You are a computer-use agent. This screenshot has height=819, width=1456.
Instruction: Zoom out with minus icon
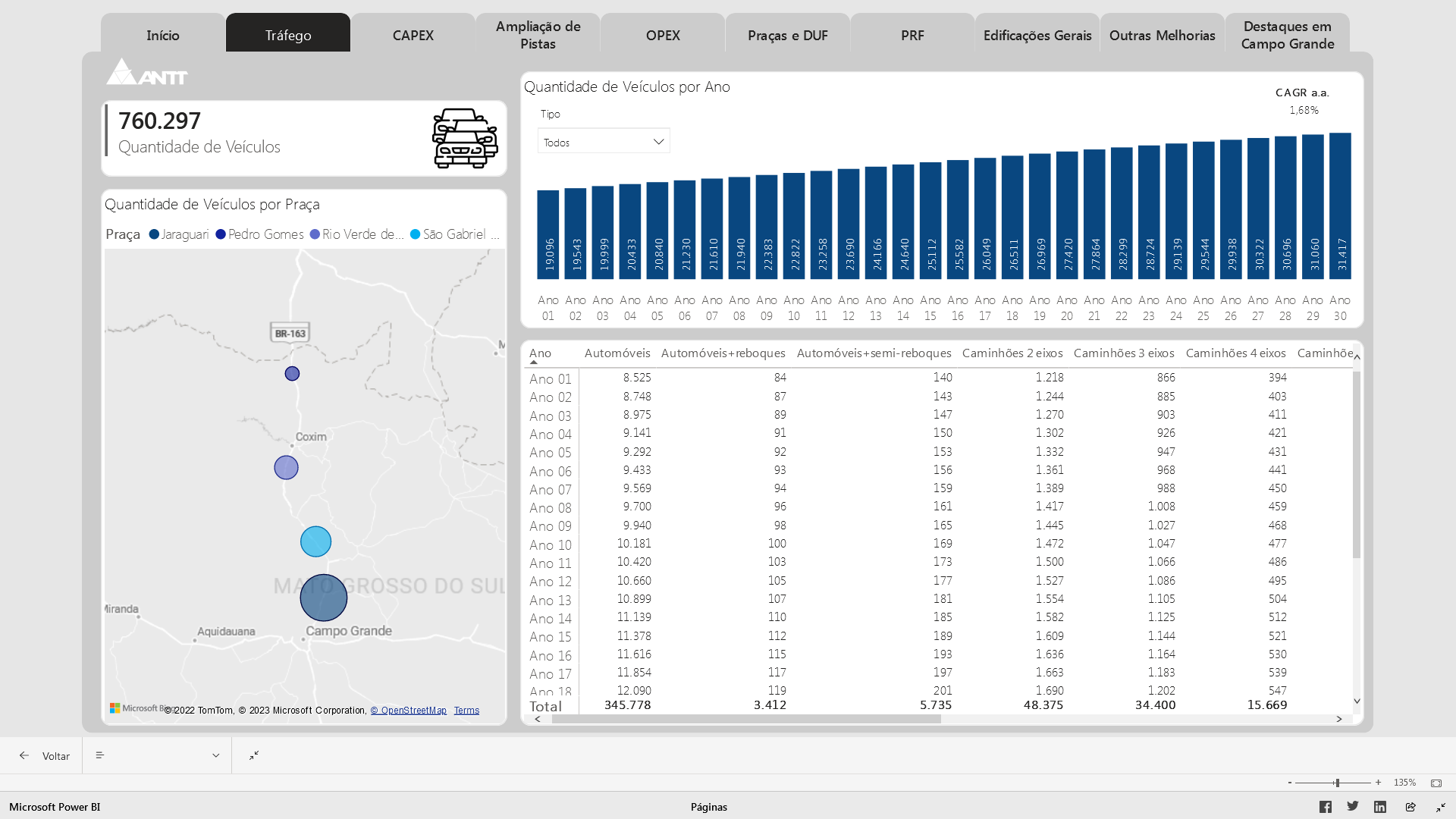point(1289,783)
